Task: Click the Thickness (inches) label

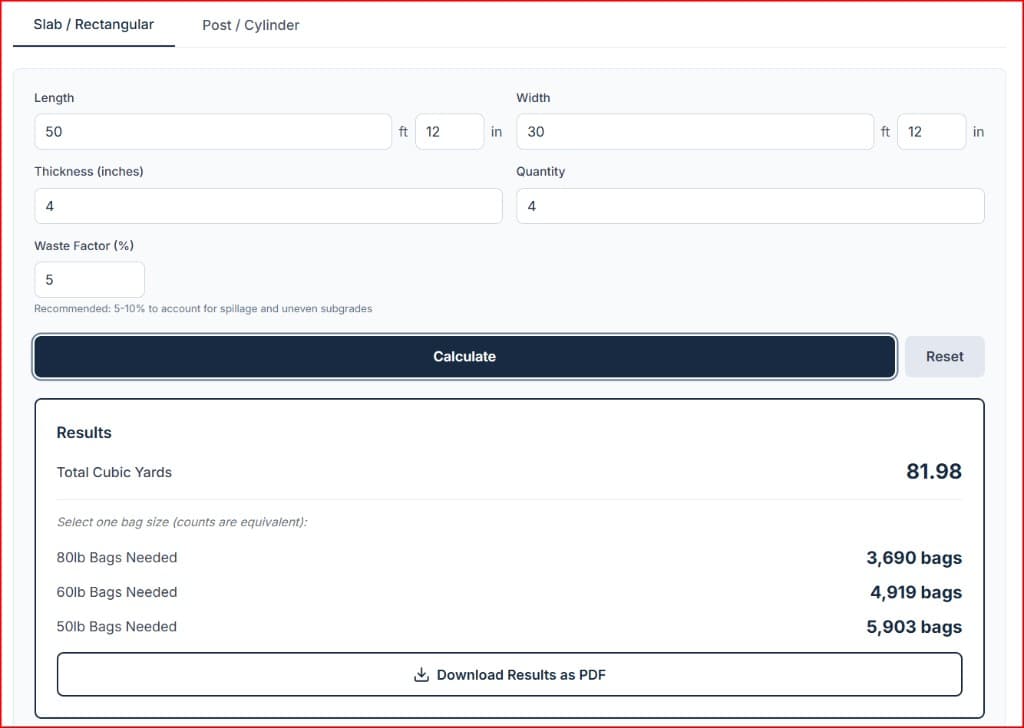Action: click(89, 172)
